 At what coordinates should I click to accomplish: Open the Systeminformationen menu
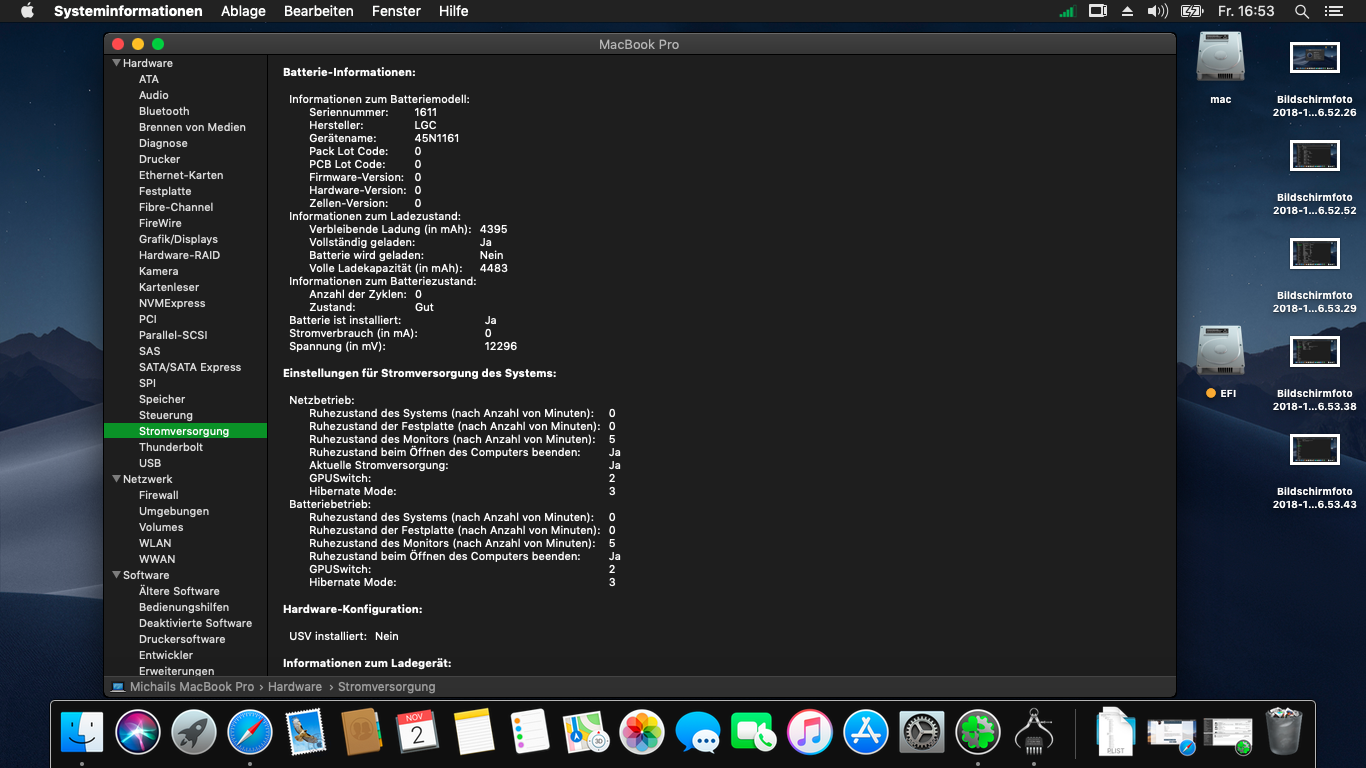(128, 11)
